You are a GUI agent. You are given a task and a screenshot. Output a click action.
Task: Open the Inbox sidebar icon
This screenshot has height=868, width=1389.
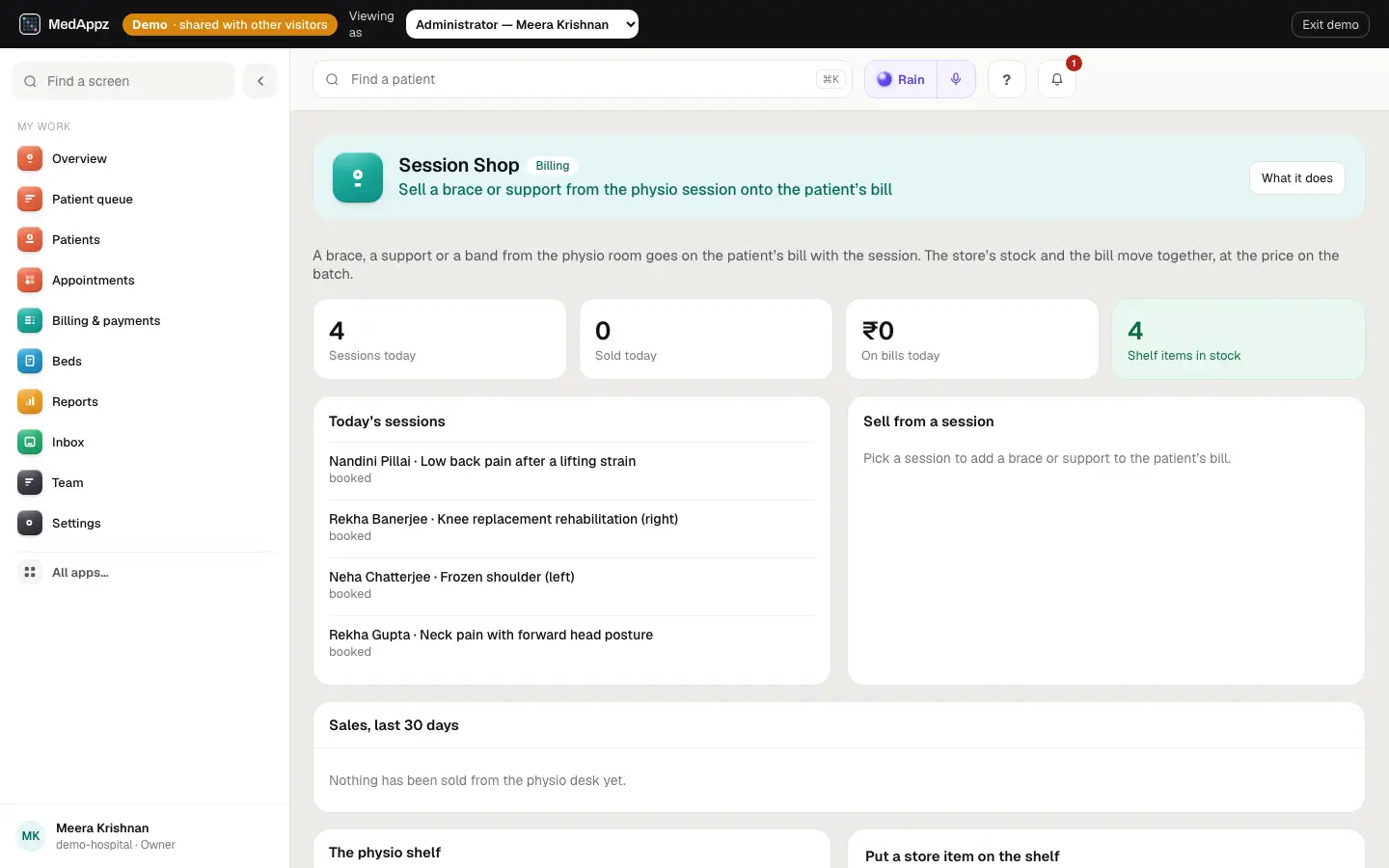click(30, 442)
